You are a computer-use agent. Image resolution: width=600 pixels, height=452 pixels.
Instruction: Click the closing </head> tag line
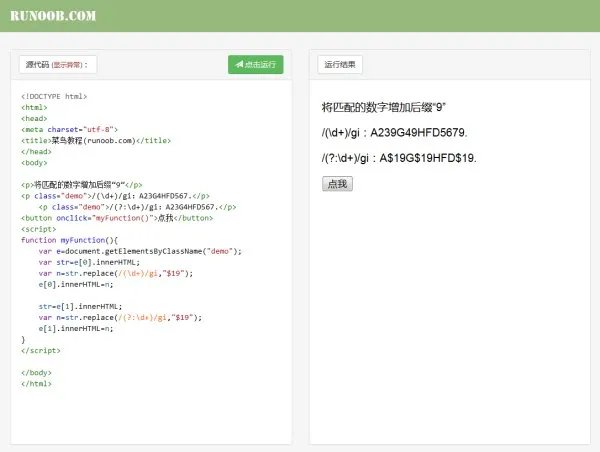click(x=36, y=152)
